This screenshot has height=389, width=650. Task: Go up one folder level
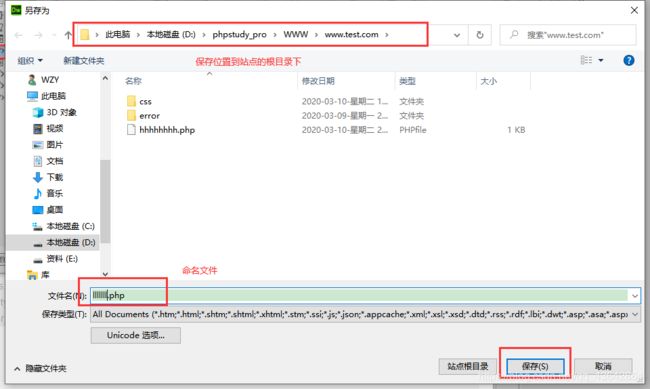(x=68, y=35)
